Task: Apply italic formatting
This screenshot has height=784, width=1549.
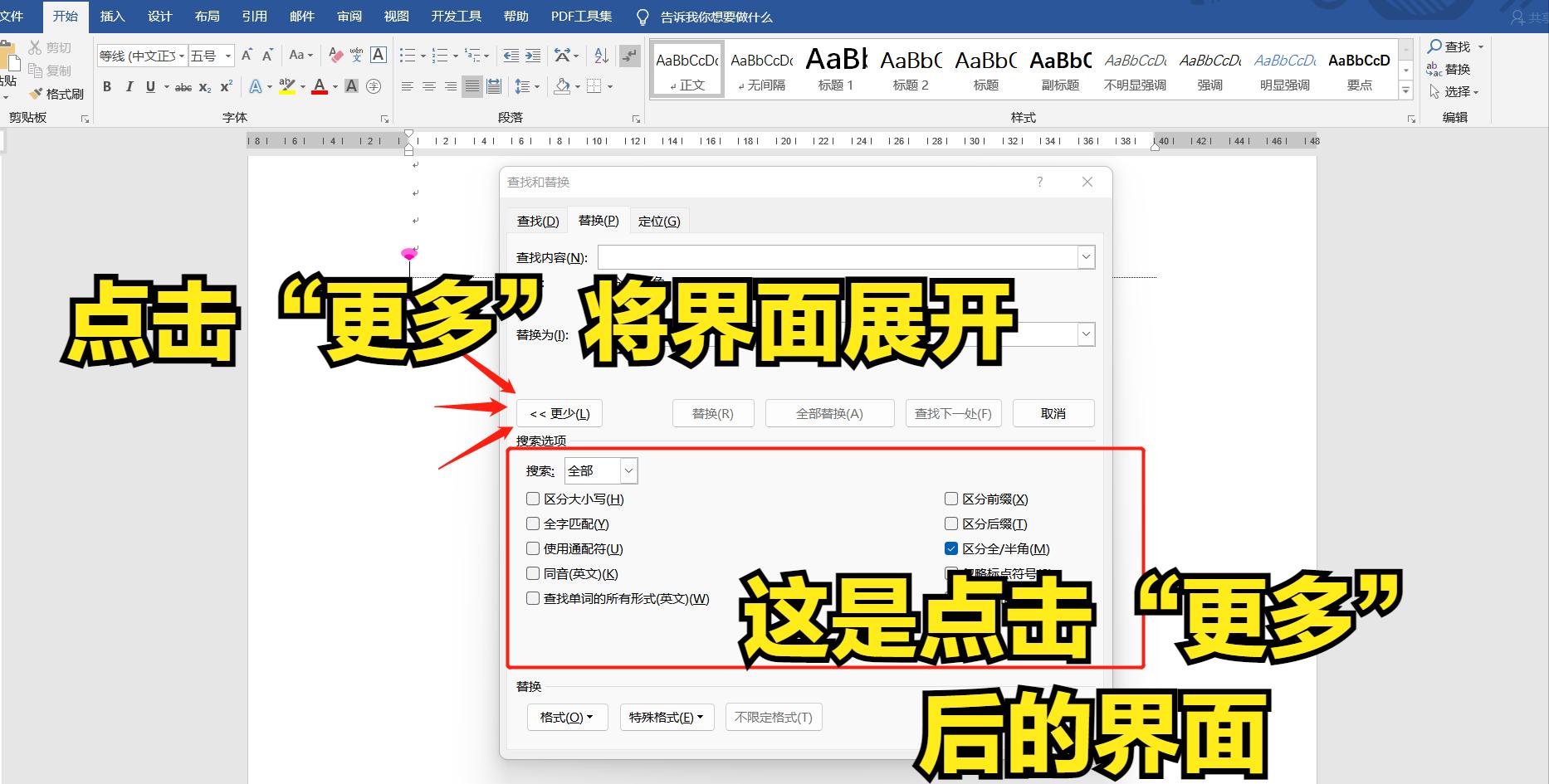Action: (129, 86)
